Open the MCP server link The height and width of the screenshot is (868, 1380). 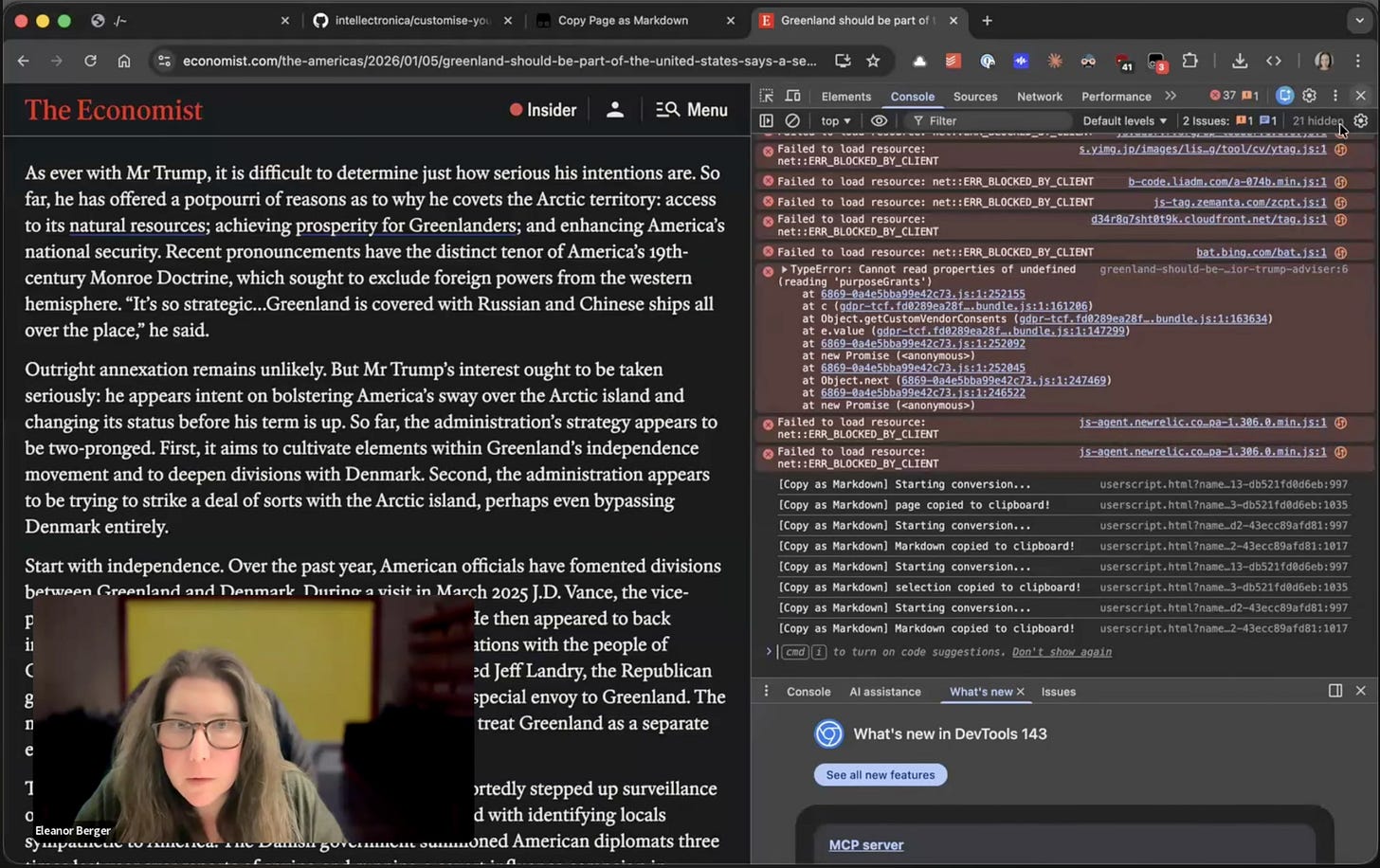pos(865,845)
